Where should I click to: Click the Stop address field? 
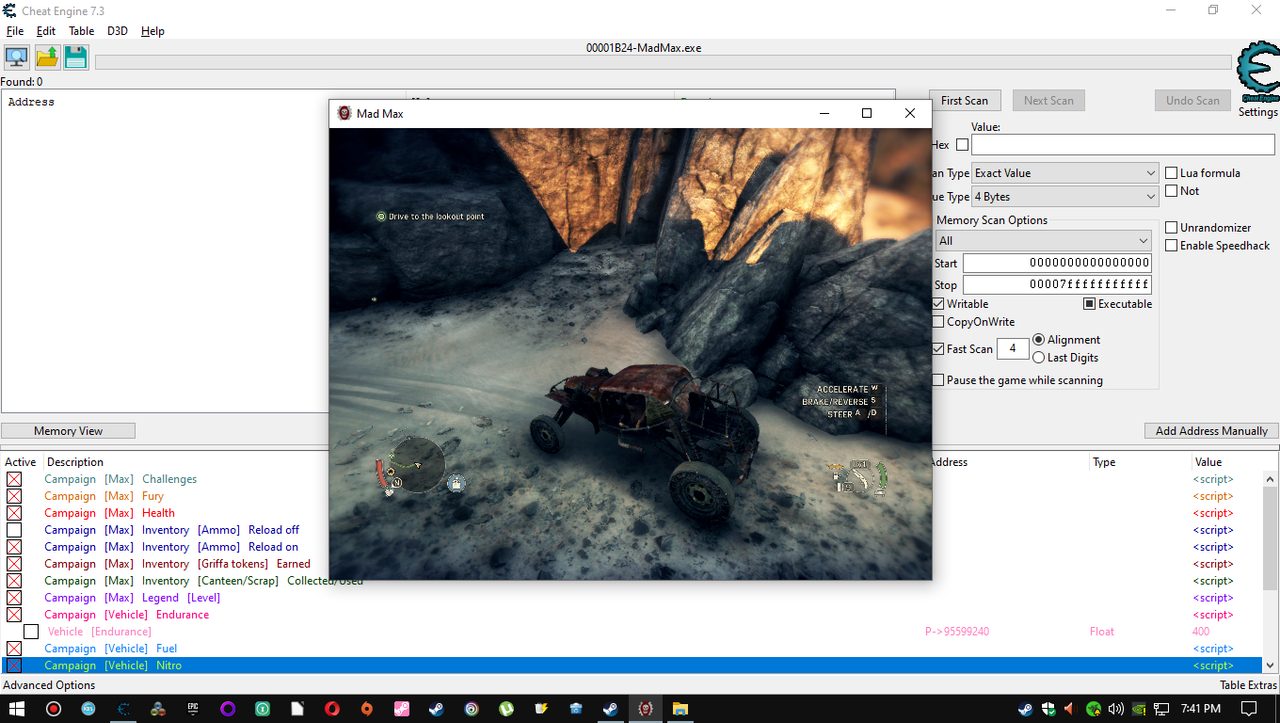tap(1057, 285)
